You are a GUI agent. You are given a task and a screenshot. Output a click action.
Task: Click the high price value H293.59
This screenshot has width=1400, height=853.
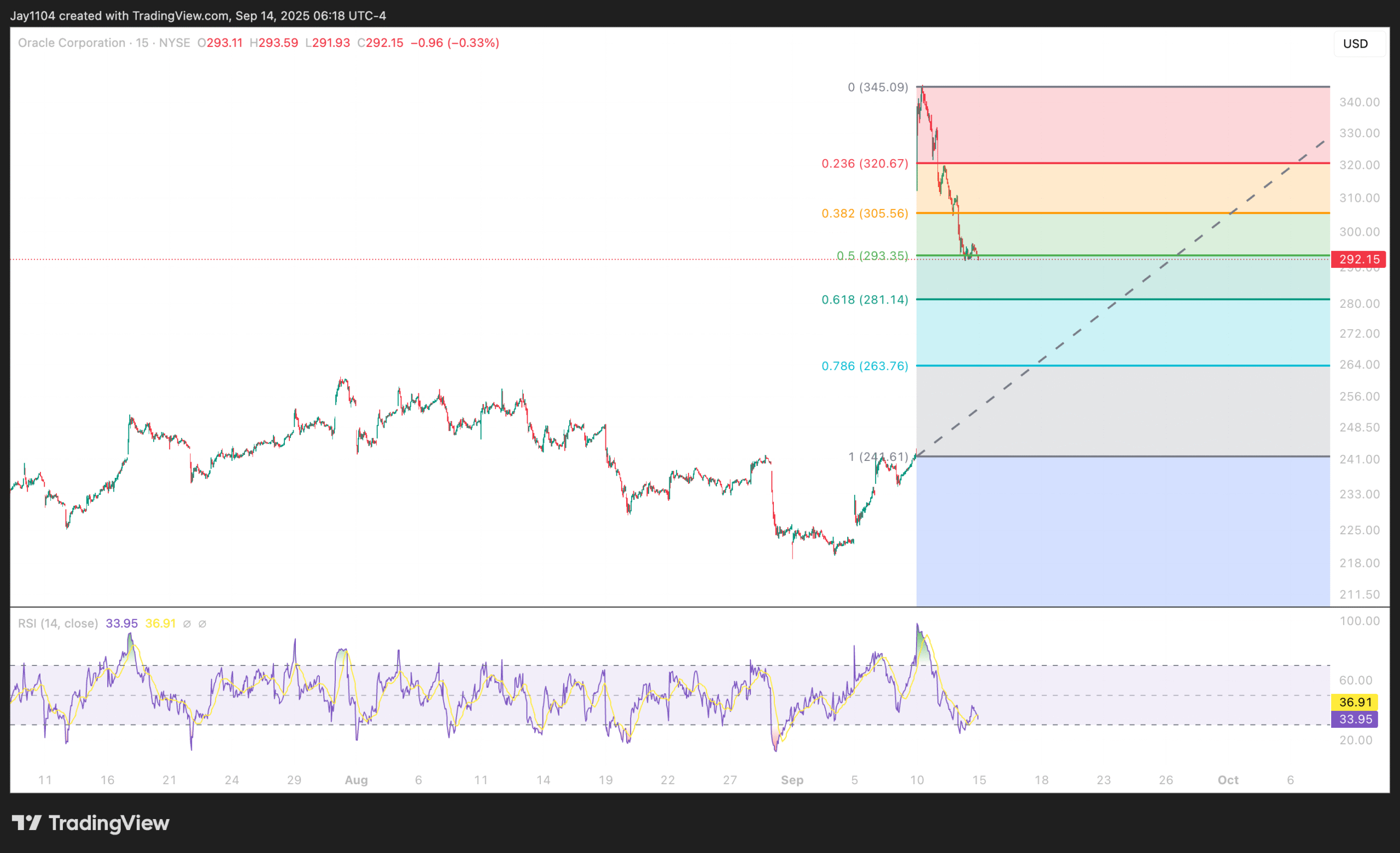pos(274,43)
